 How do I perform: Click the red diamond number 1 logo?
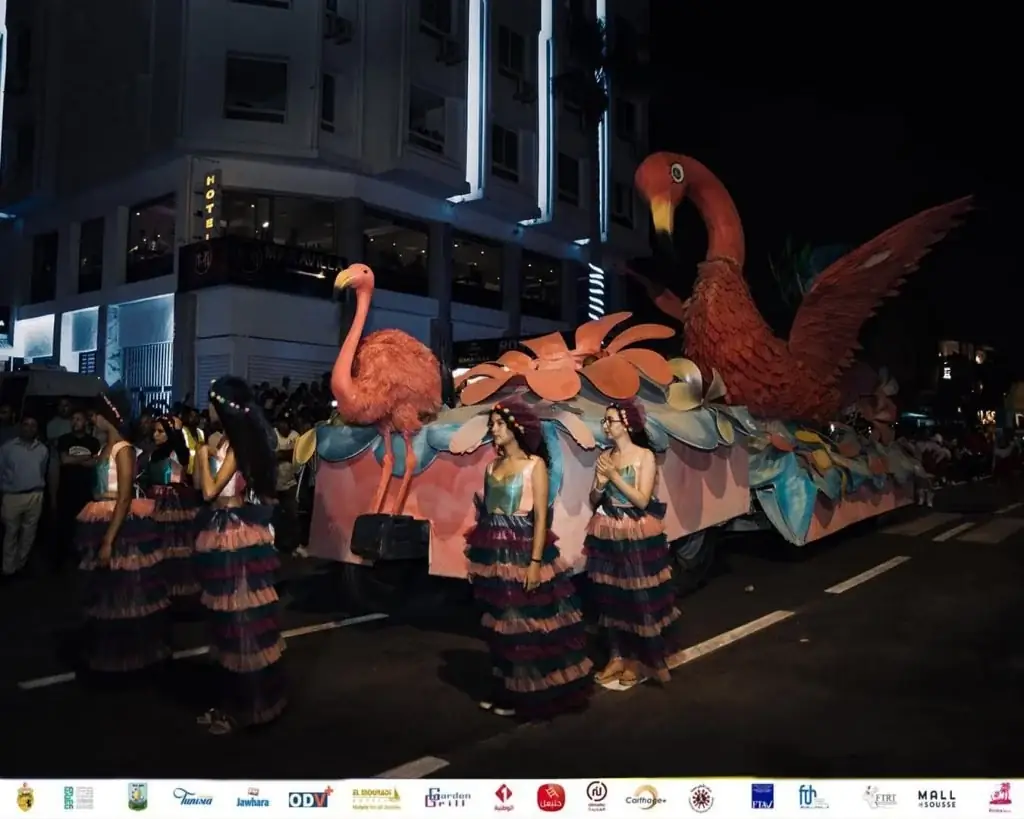504,797
